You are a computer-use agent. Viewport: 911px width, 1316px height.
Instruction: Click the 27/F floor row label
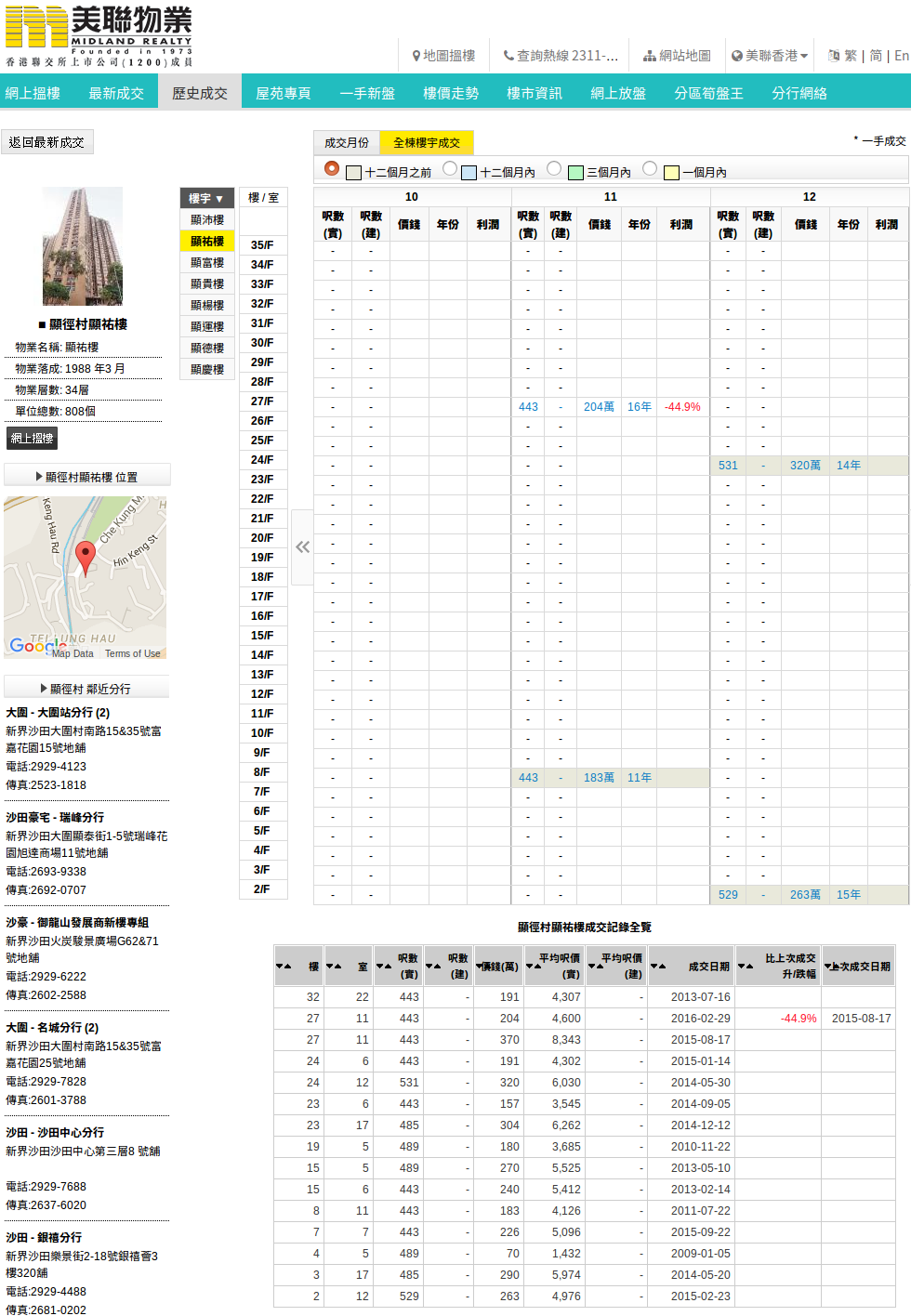(262, 401)
